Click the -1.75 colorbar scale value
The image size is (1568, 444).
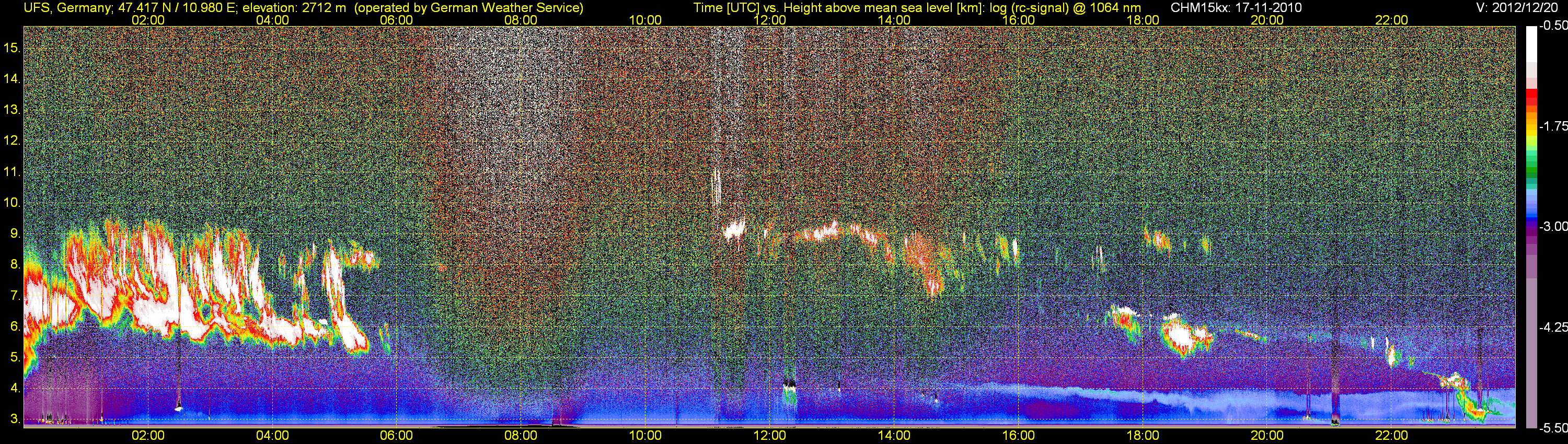[x=1553, y=126]
